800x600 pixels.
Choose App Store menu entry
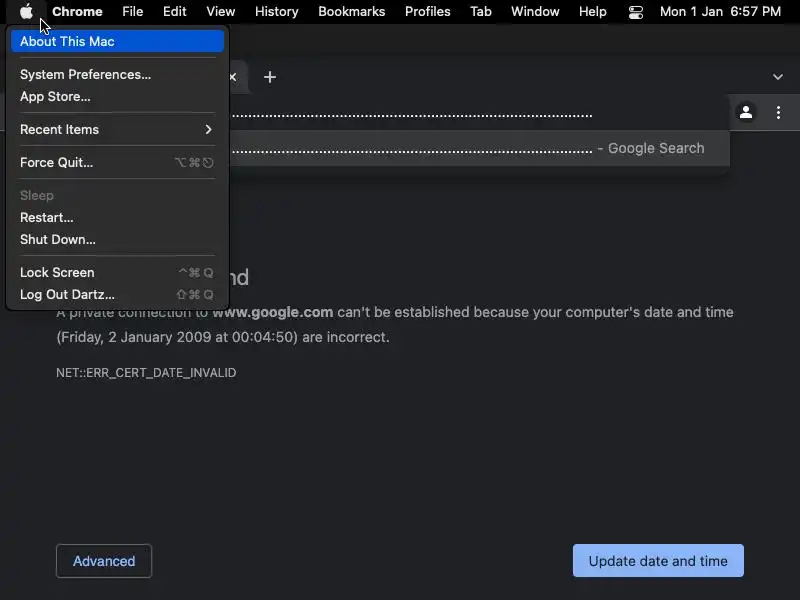[117, 96]
